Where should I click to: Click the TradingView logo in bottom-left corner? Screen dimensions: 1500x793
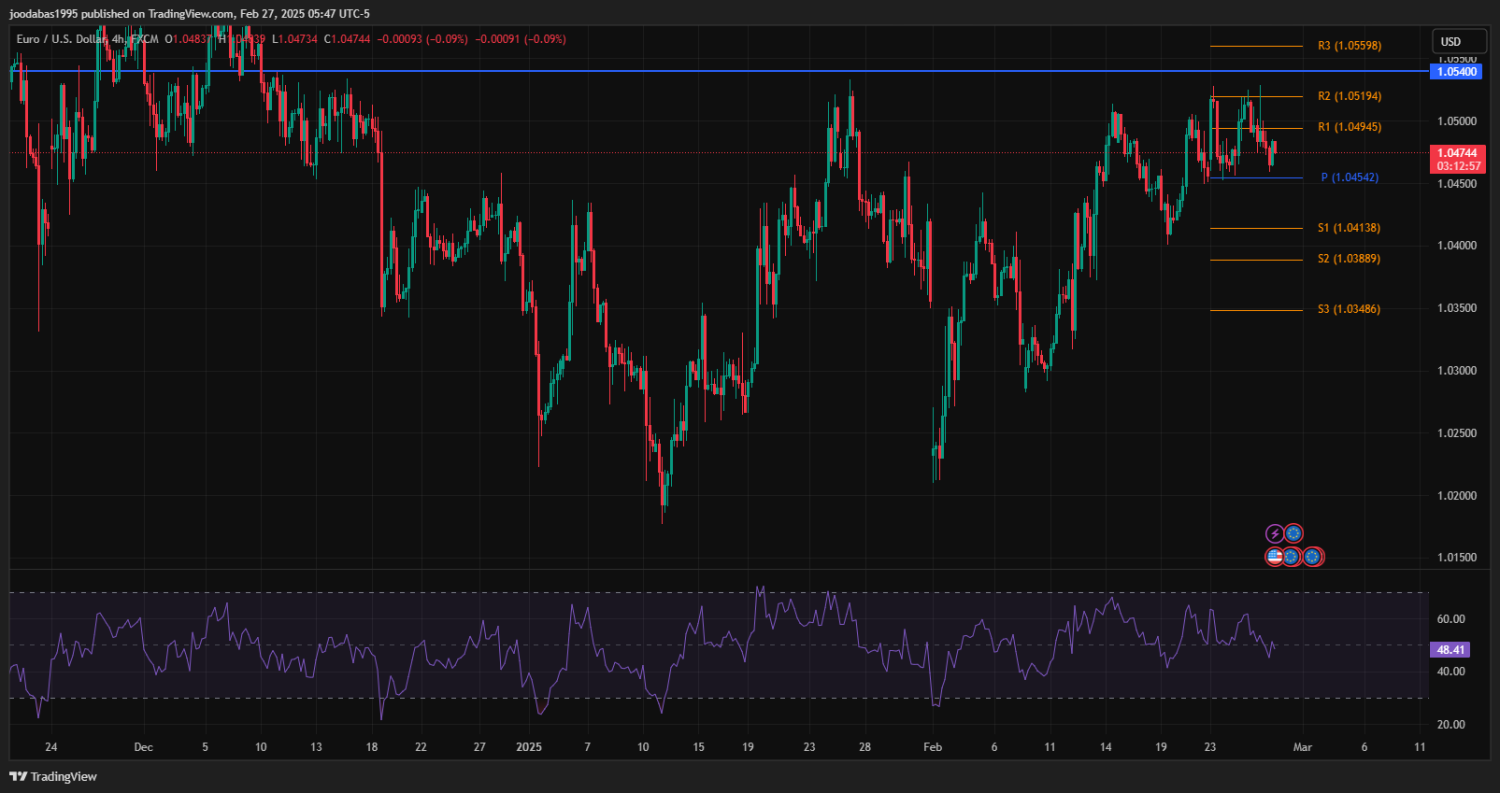[x=52, y=776]
